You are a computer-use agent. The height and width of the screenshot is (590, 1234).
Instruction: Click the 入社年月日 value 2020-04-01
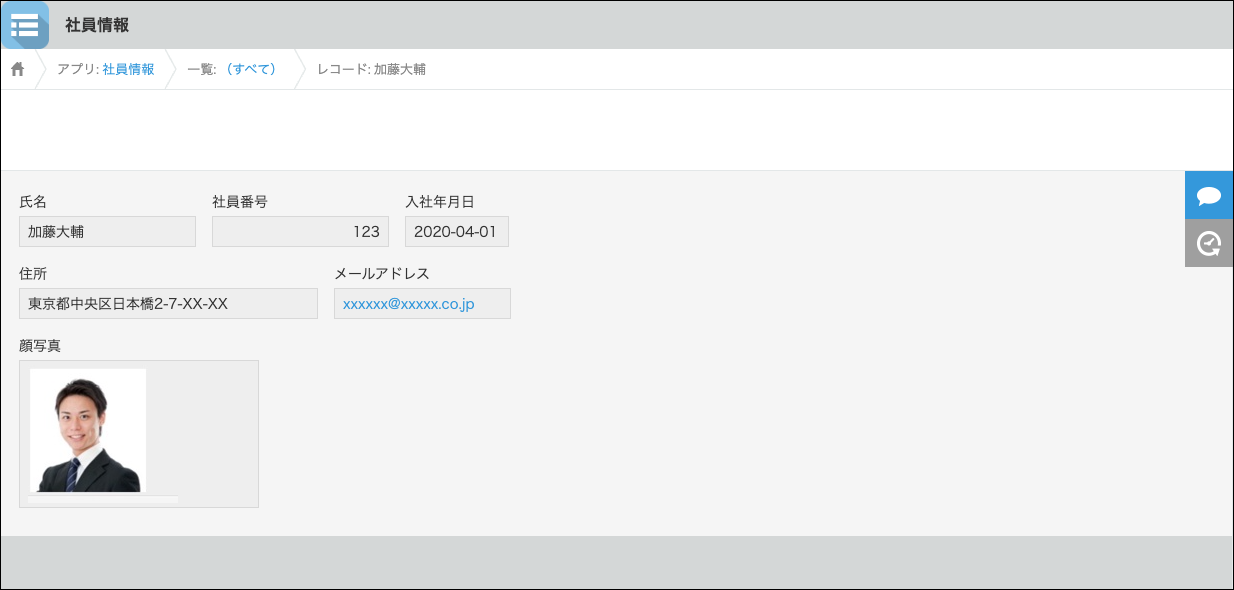pyautogui.click(x=457, y=231)
